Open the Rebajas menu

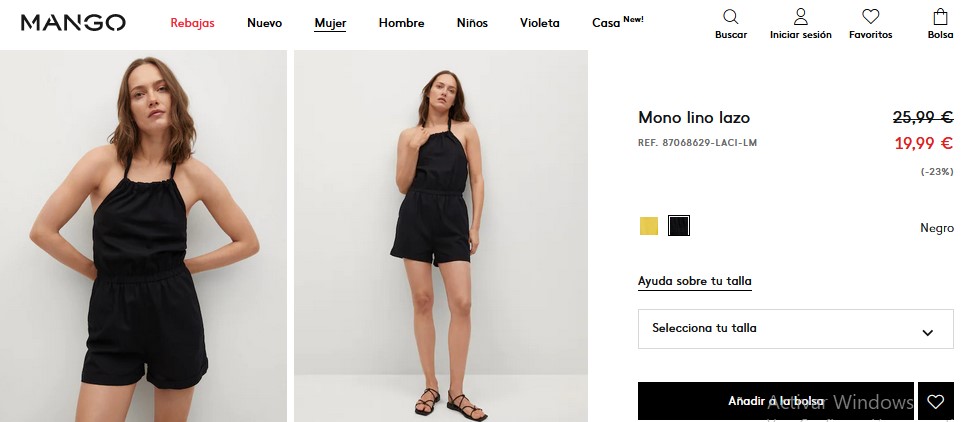pyautogui.click(x=192, y=23)
